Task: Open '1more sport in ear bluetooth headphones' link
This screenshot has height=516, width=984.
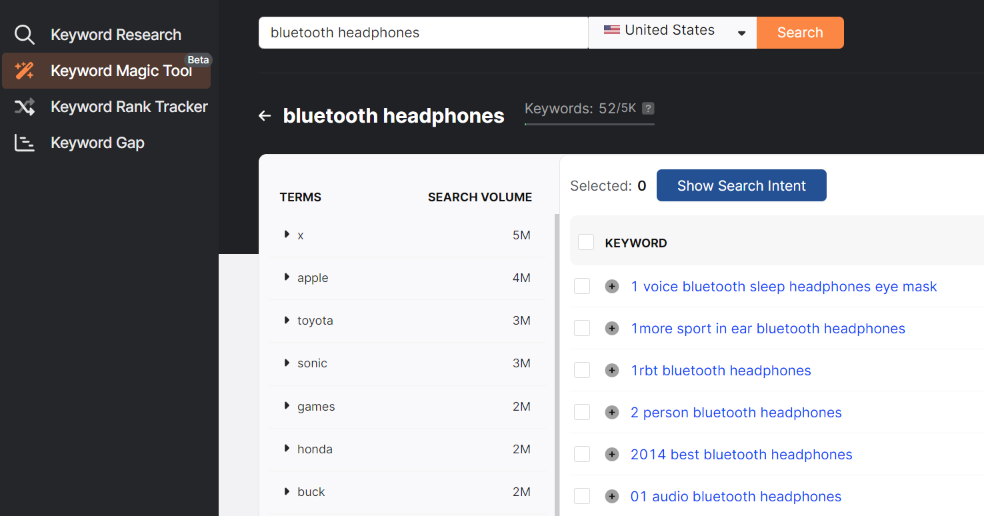Action: (x=767, y=328)
